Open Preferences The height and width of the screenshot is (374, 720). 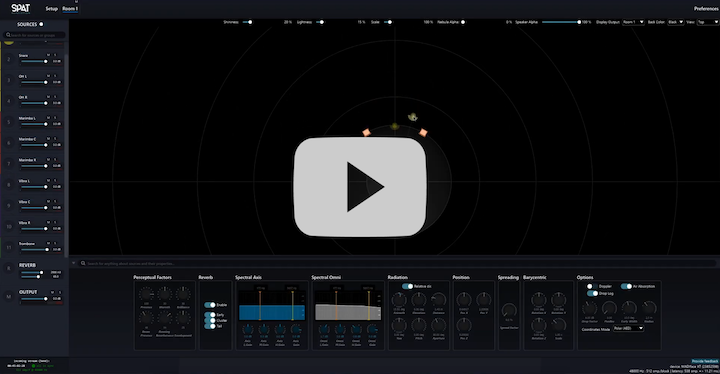point(706,9)
